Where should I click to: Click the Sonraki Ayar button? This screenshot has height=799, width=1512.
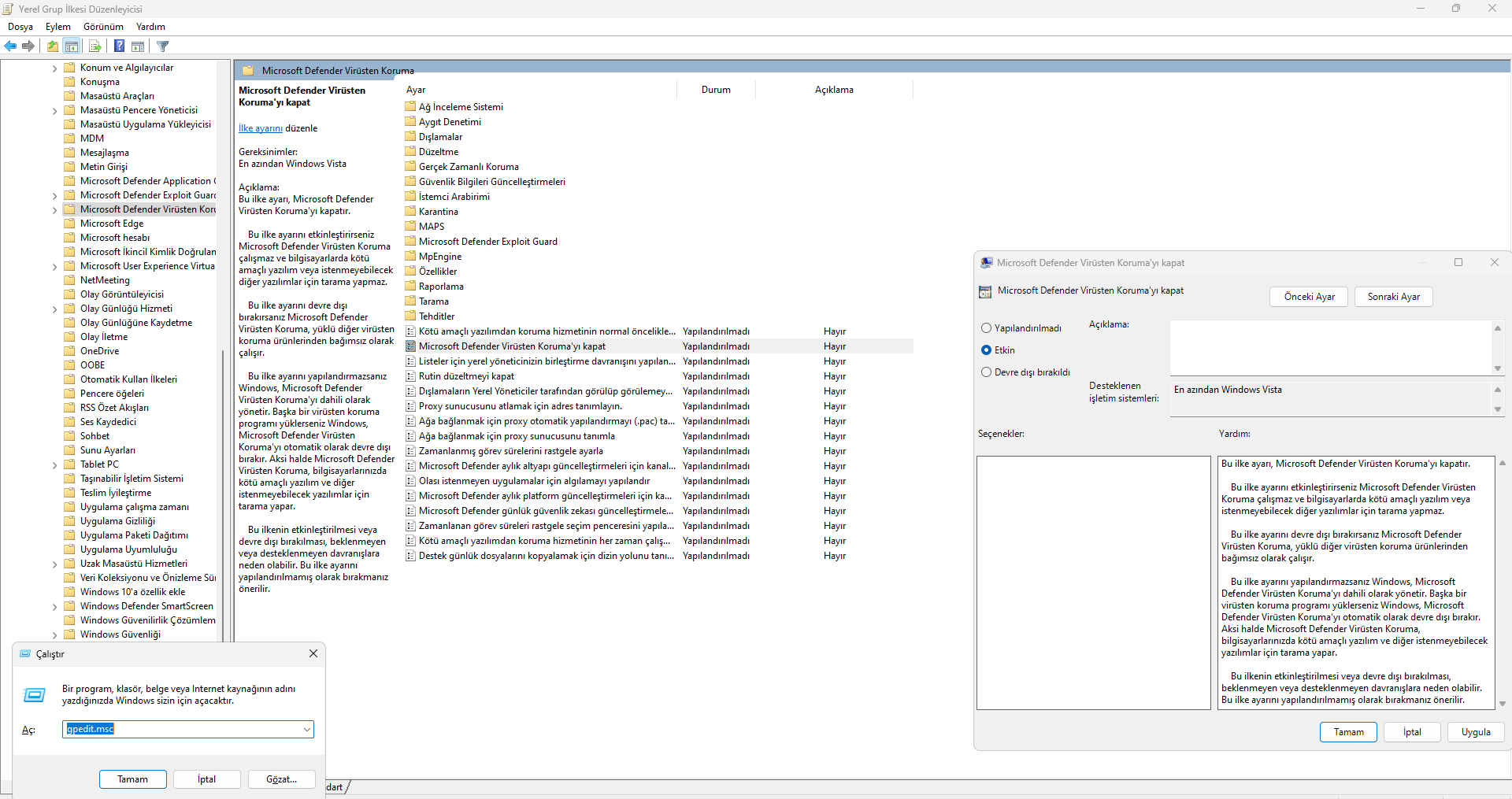click(x=1393, y=297)
